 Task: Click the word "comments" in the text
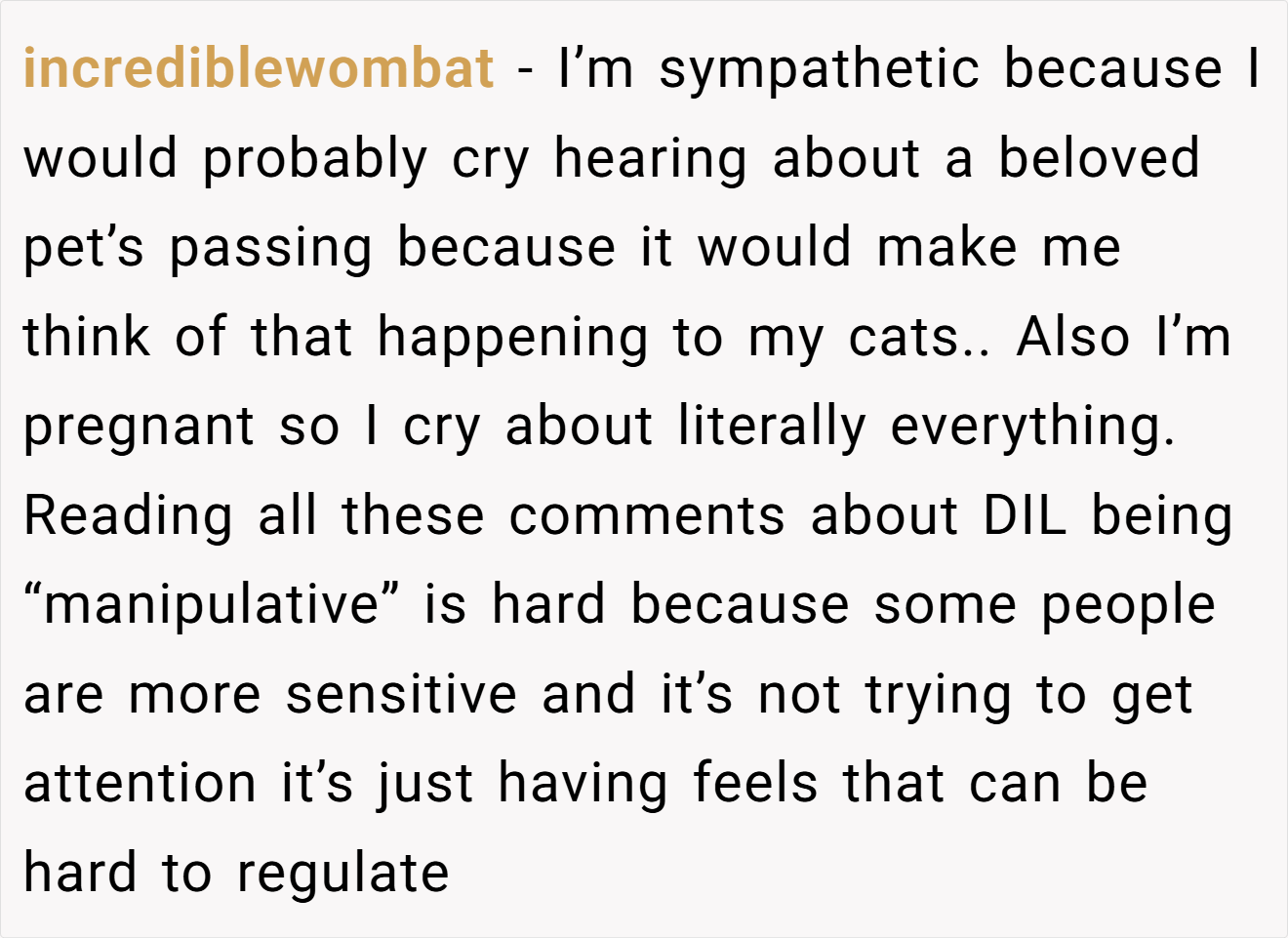(x=647, y=517)
